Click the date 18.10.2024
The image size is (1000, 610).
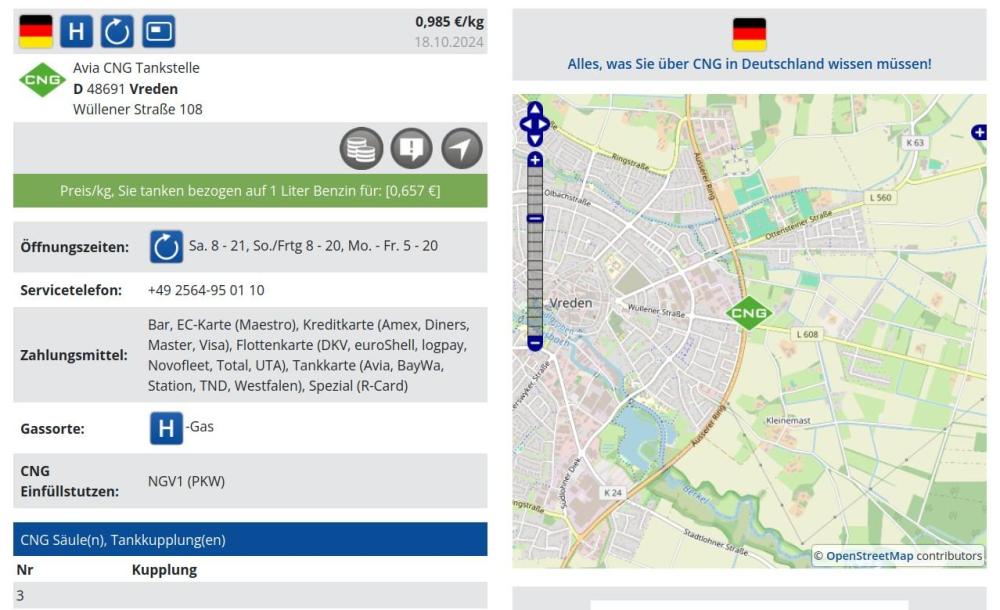pyautogui.click(x=449, y=42)
